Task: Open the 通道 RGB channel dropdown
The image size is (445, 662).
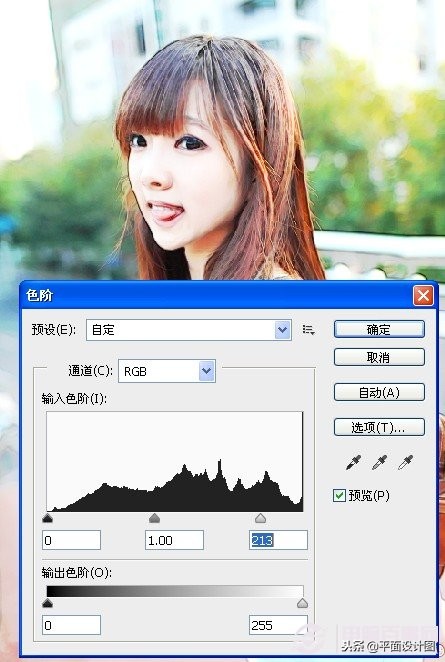Action: coord(206,371)
